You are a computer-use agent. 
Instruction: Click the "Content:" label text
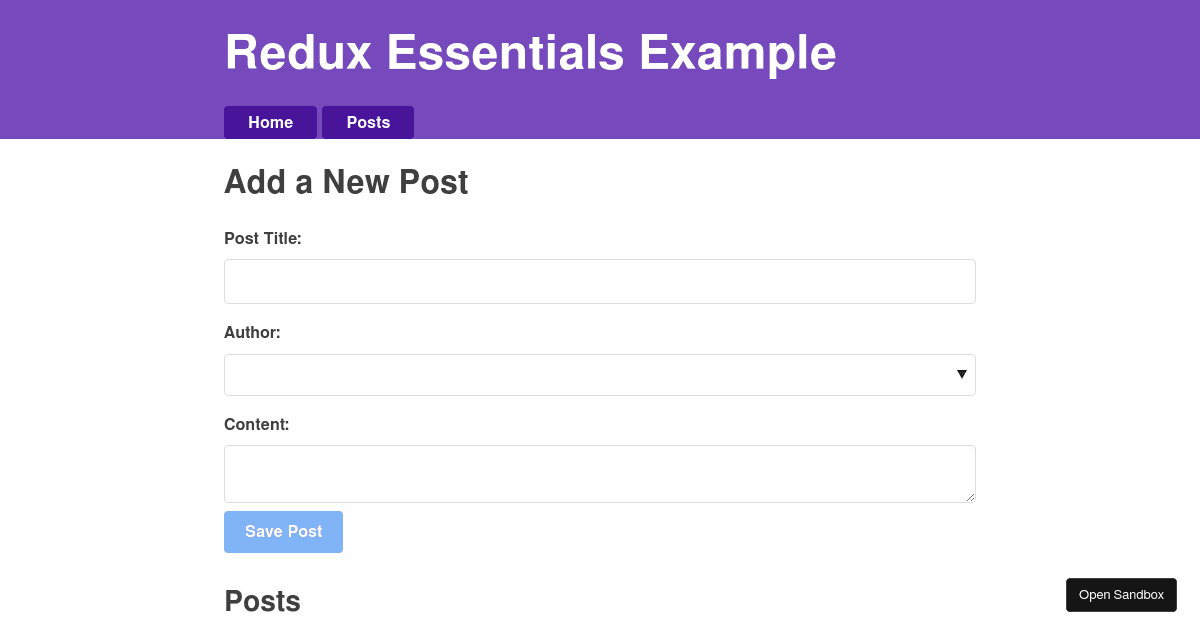click(x=257, y=424)
